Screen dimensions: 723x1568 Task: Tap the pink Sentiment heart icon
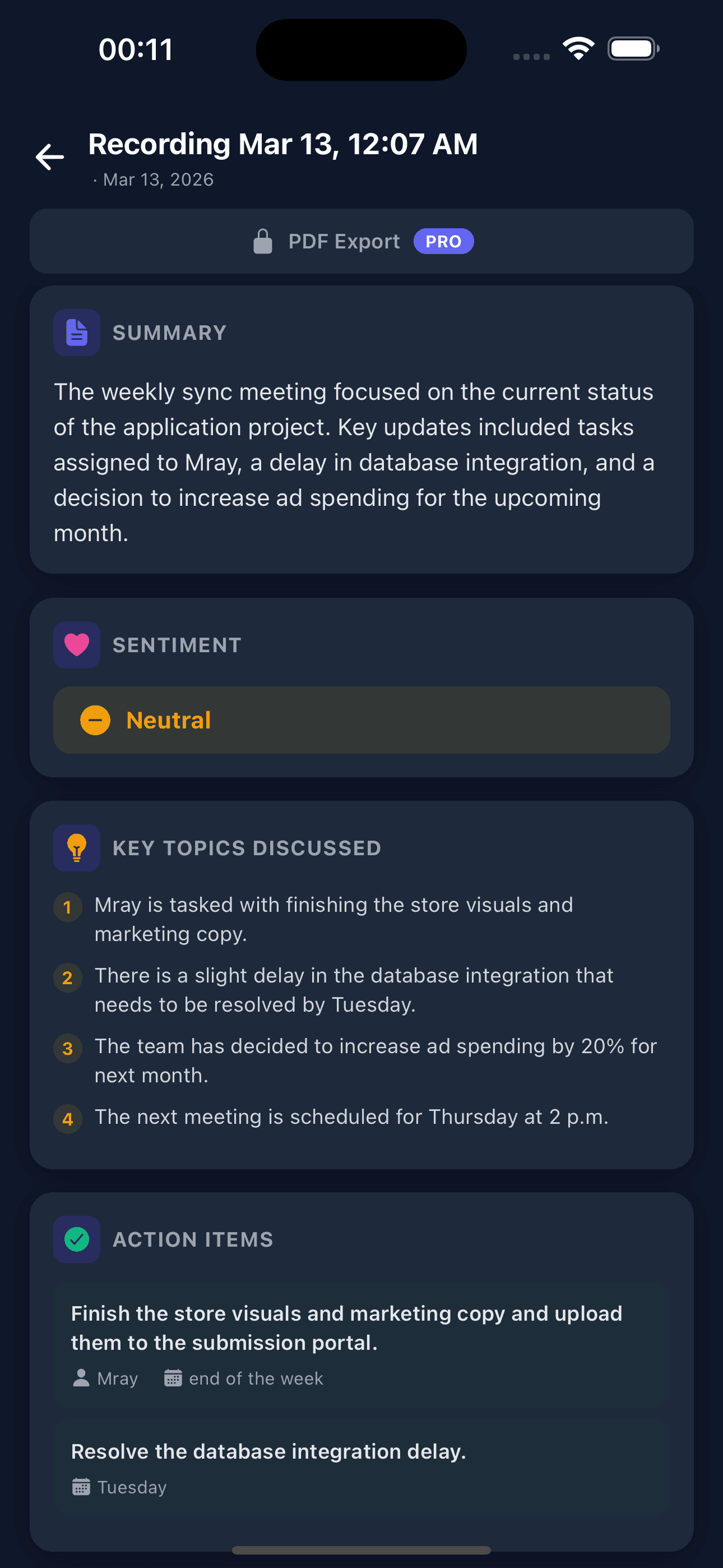[77, 644]
